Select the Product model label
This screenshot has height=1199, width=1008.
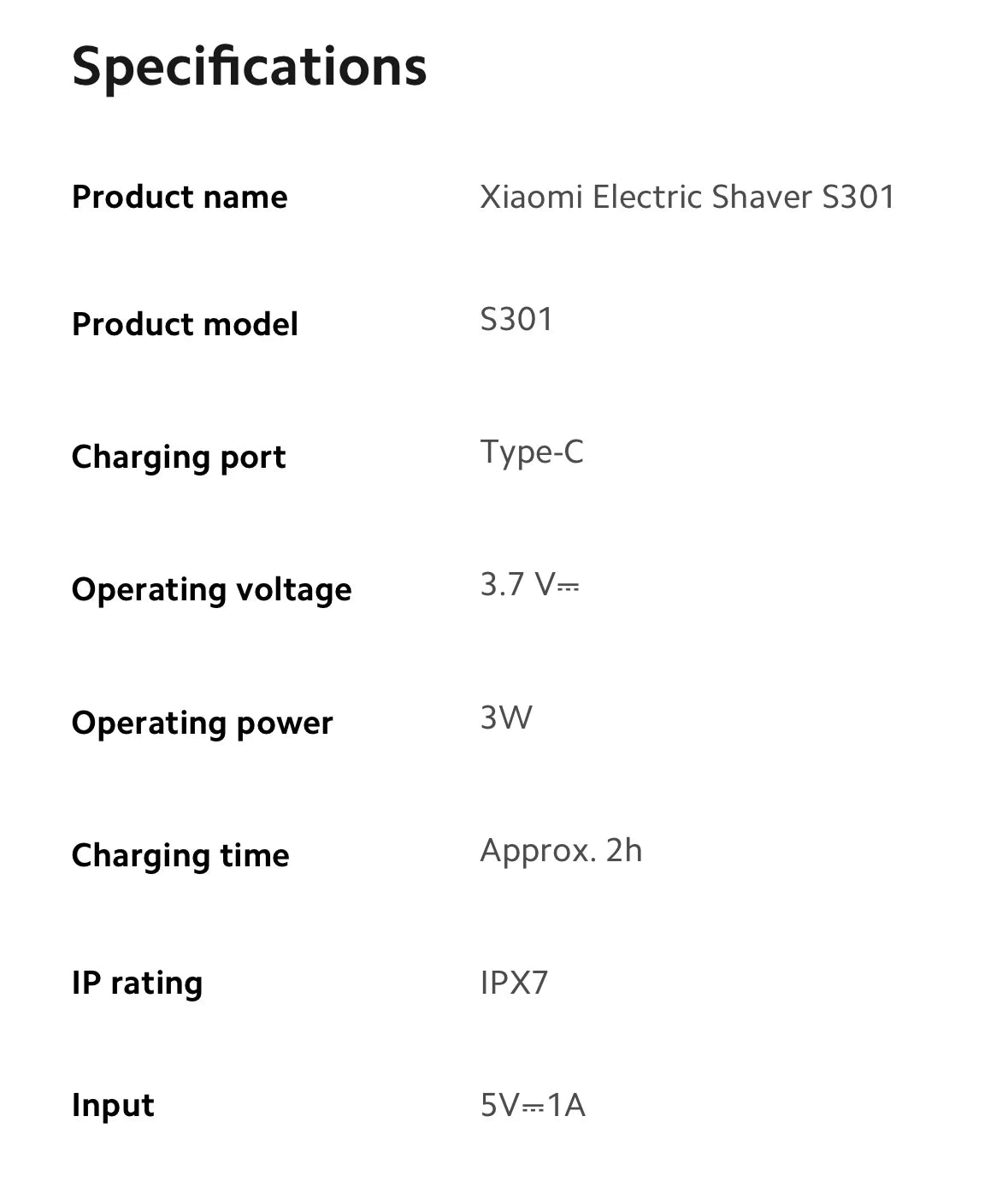[x=185, y=324]
